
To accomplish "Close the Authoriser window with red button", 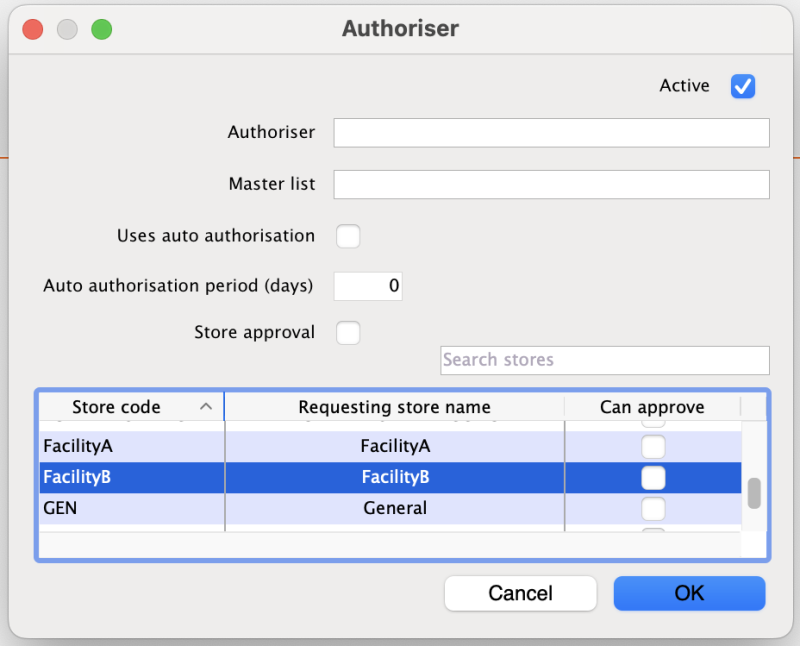I will pos(33,29).
